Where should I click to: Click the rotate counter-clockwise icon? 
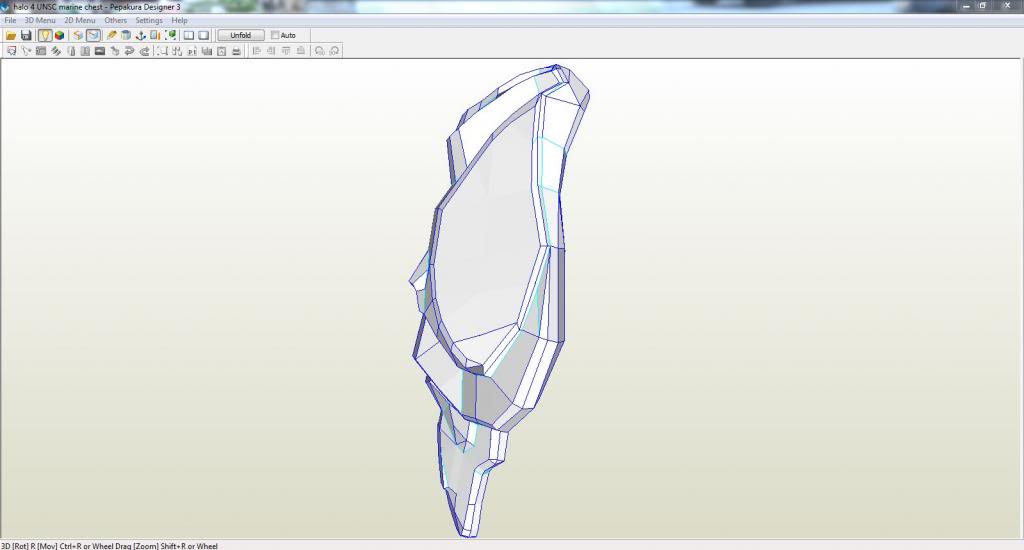click(319, 51)
